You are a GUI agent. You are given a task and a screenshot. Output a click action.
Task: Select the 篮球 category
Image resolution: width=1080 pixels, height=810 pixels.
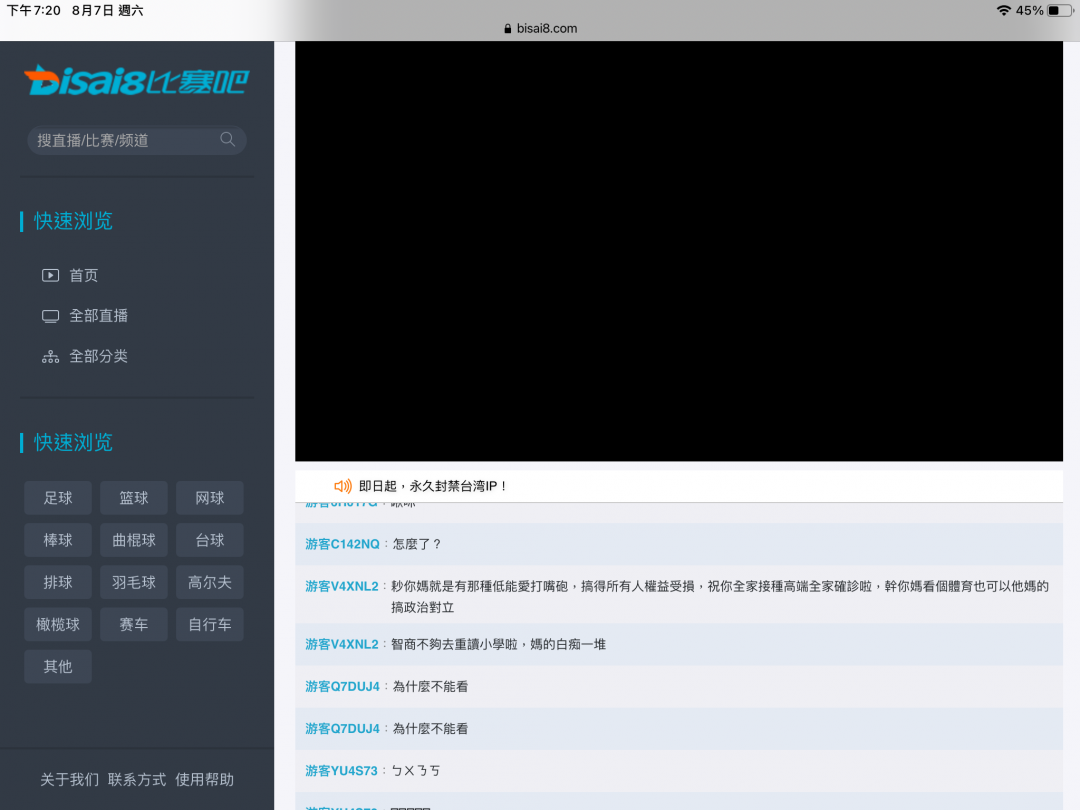134,498
